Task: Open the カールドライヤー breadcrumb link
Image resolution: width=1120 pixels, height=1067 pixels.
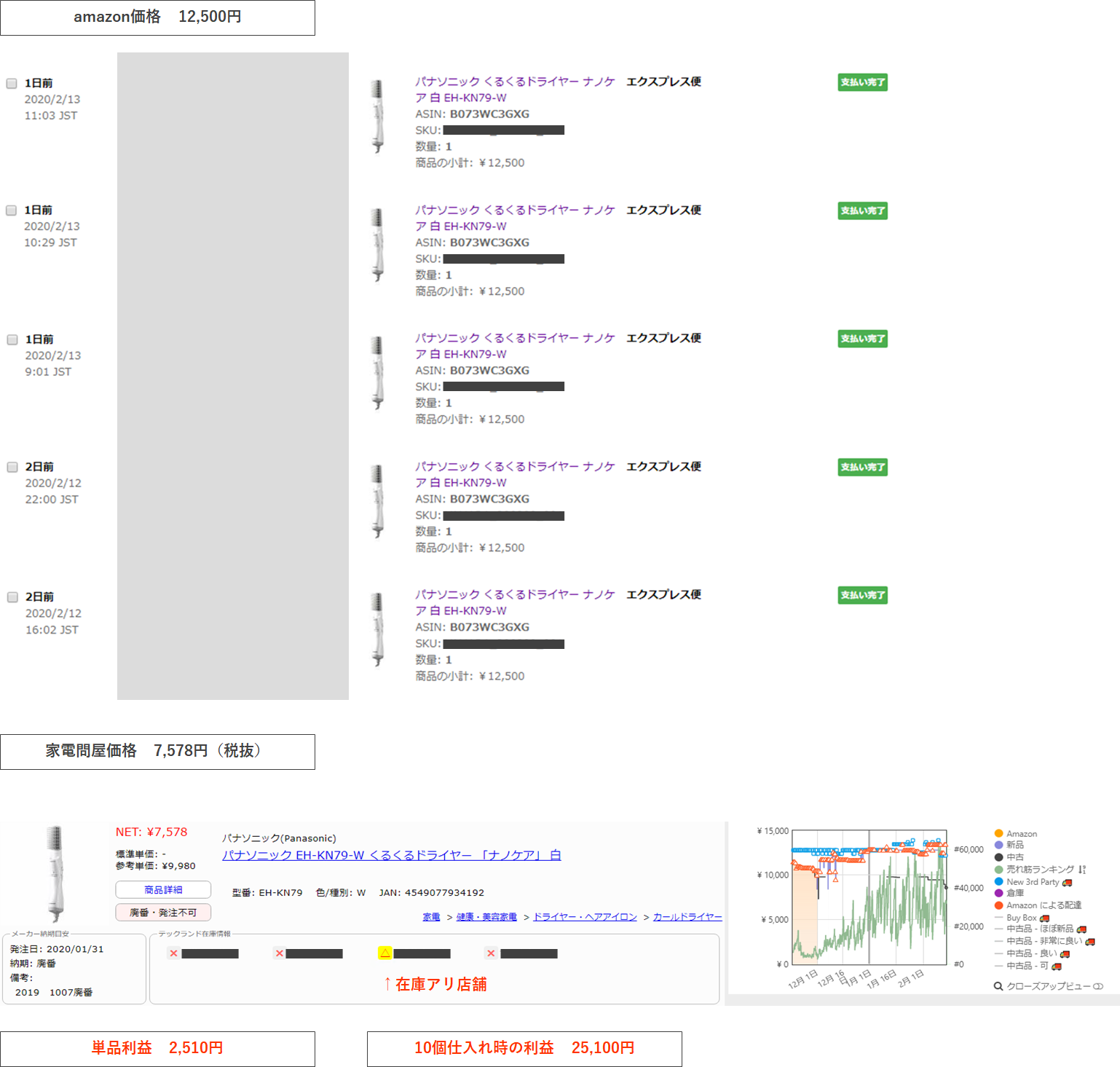Action: 687,917
